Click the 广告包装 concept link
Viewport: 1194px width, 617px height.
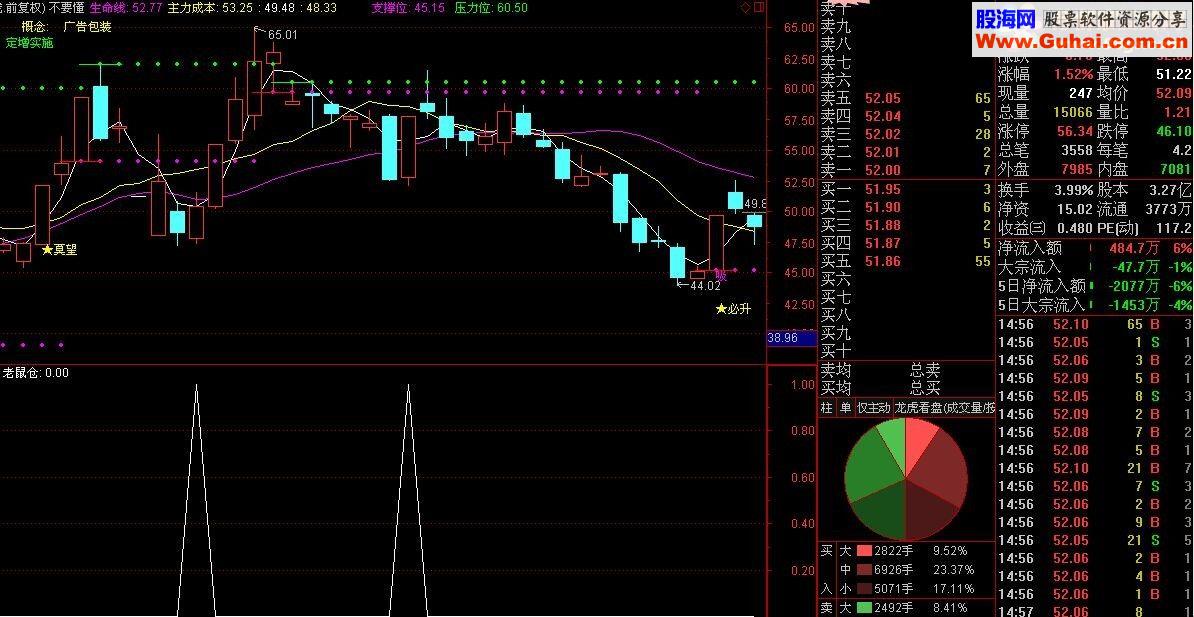point(87,27)
